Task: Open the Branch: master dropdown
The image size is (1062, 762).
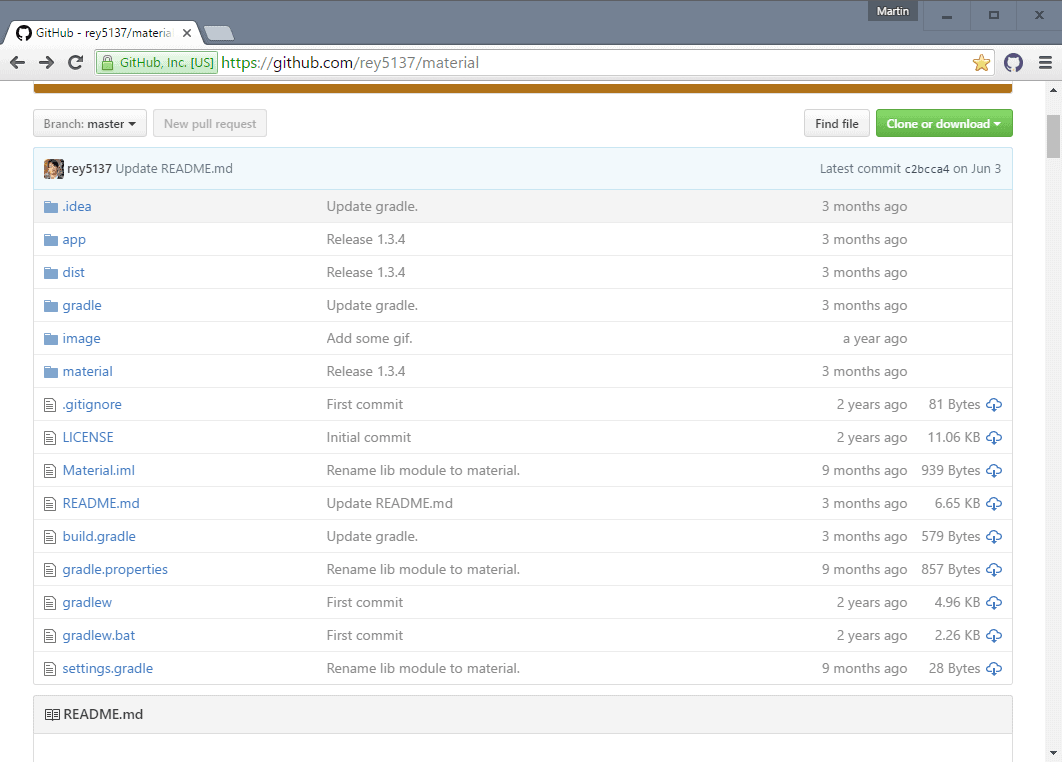Action: (89, 123)
